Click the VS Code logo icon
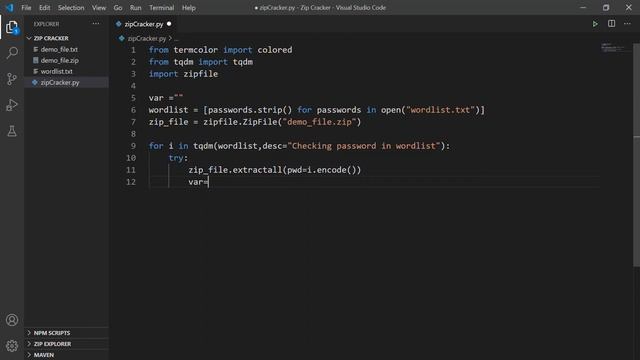This screenshot has width=640, height=360. tap(9, 7)
